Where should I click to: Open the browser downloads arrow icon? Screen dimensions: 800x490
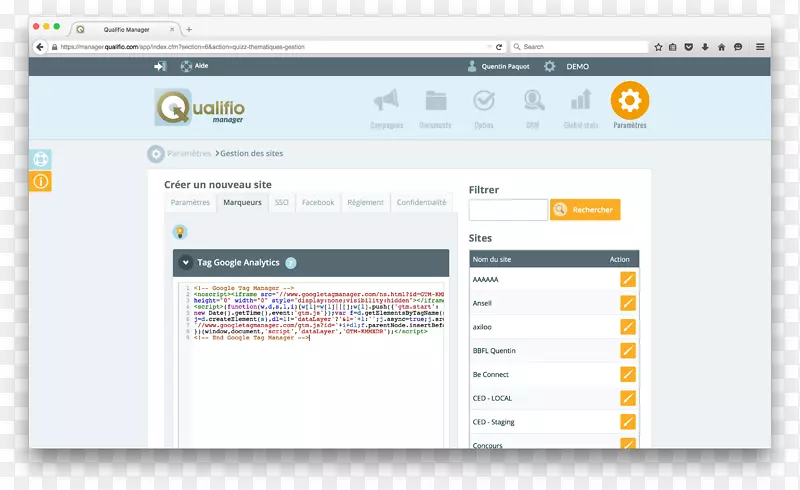pyautogui.click(x=705, y=47)
